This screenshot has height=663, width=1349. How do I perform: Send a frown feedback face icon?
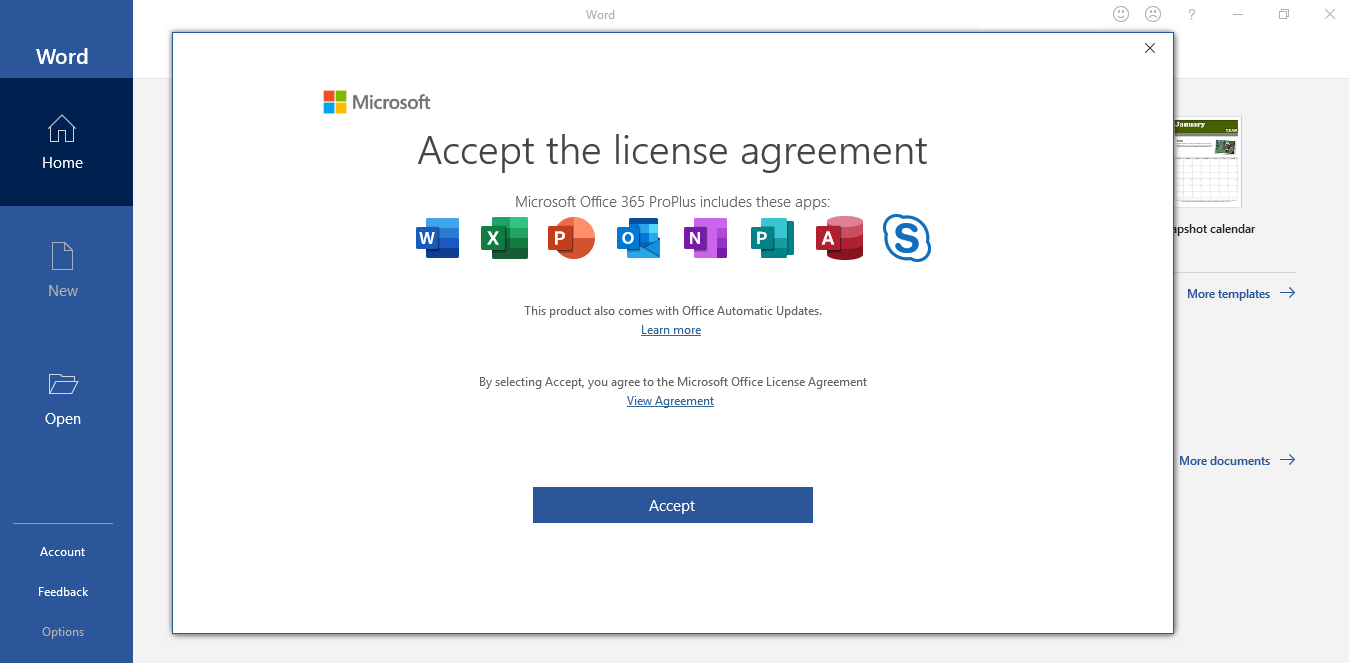coord(1153,14)
